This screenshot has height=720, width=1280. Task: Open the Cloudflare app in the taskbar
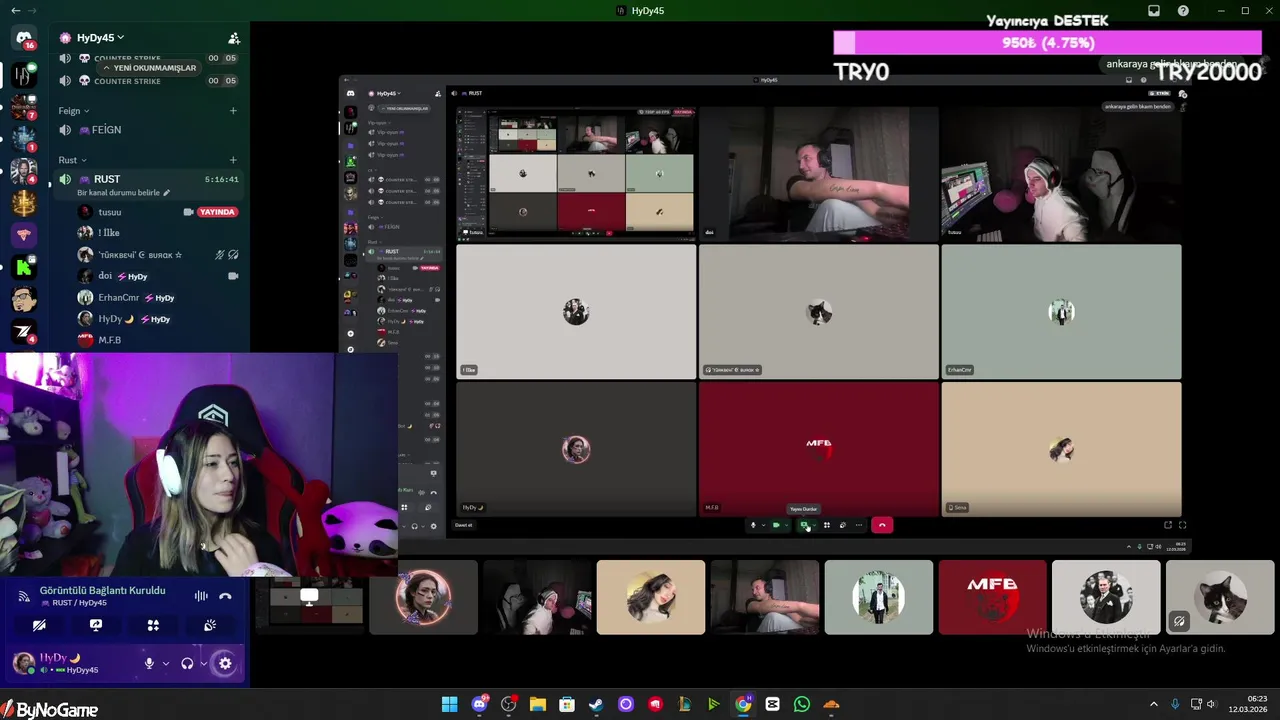[x=831, y=705]
